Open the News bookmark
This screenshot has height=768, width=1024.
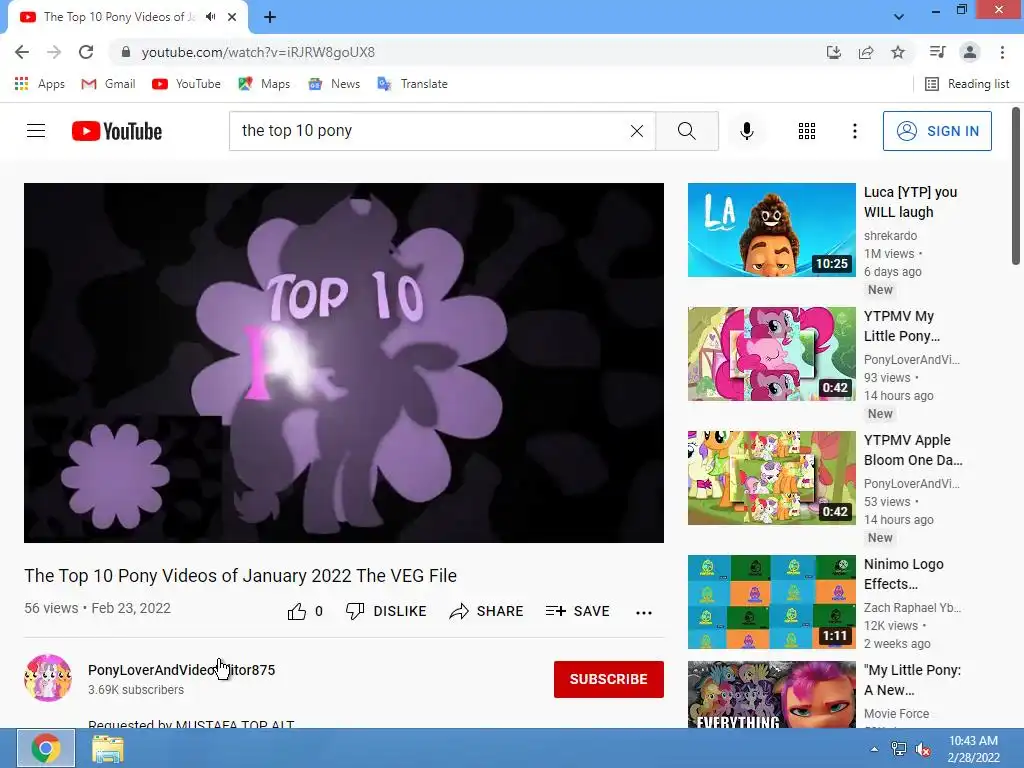coord(334,84)
